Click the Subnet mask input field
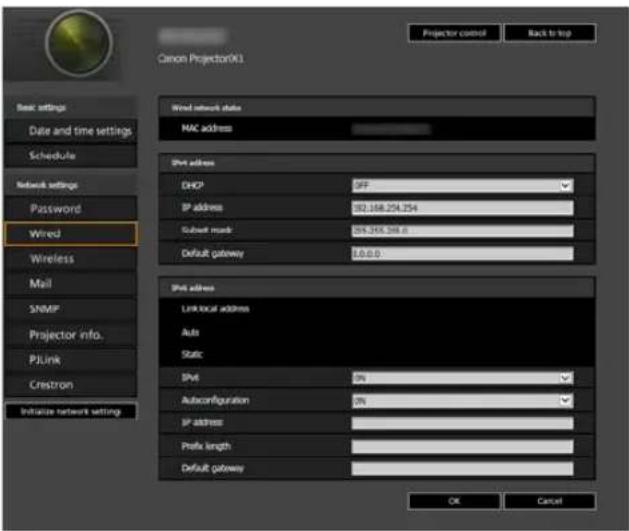Image resolution: width=629 pixels, height=531 pixels. click(x=463, y=231)
